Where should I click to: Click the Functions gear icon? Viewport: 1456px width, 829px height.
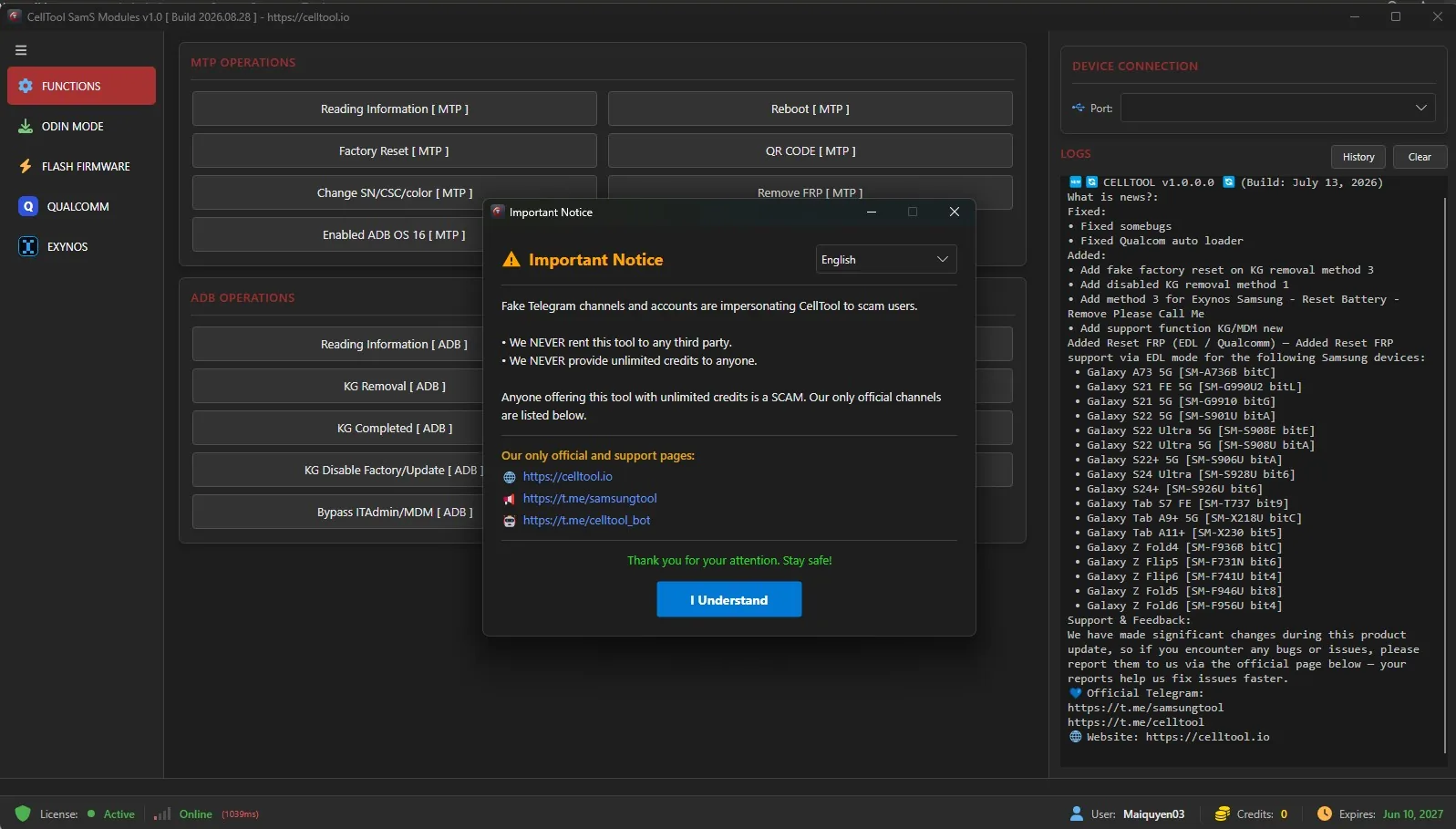26,86
